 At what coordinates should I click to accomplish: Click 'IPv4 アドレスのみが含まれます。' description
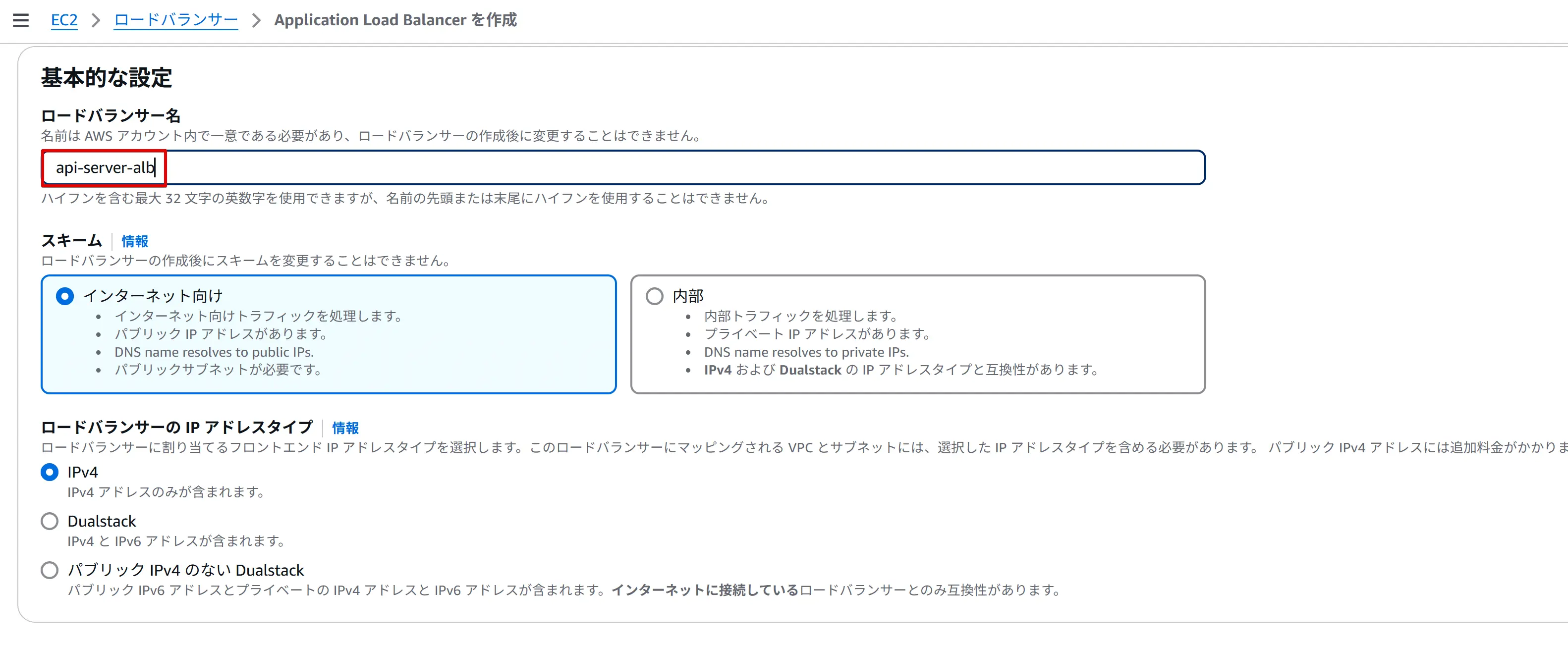pyautogui.click(x=166, y=491)
